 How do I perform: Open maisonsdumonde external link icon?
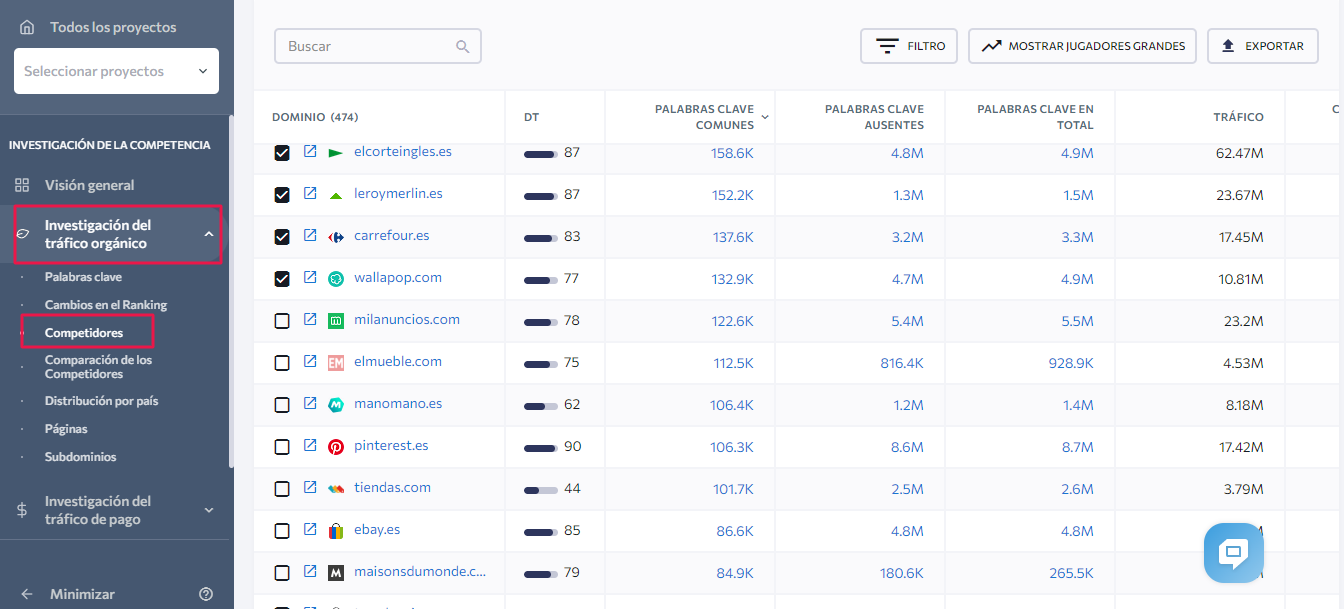click(x=310, y=572)
